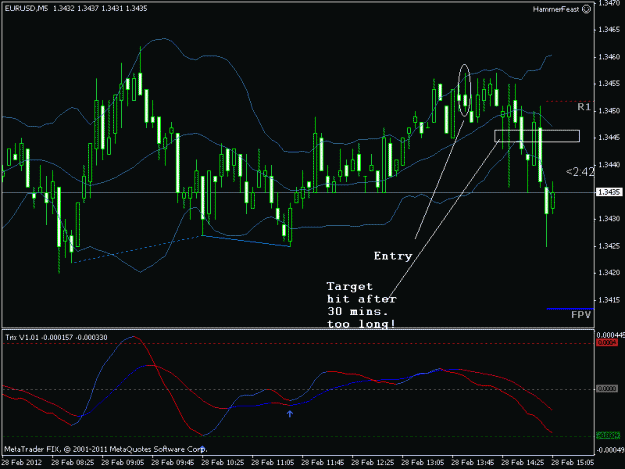The image size is (625, 469).
Task: Click the 1.3440 price scale value
Action: coord(609,165)
